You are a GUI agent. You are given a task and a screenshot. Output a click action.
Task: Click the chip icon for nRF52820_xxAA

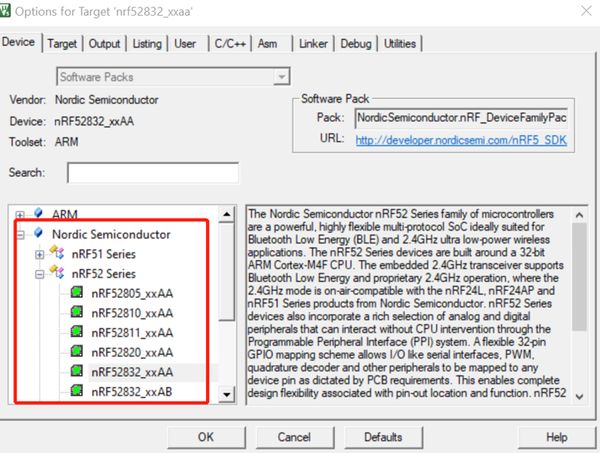tap(77, 351)
